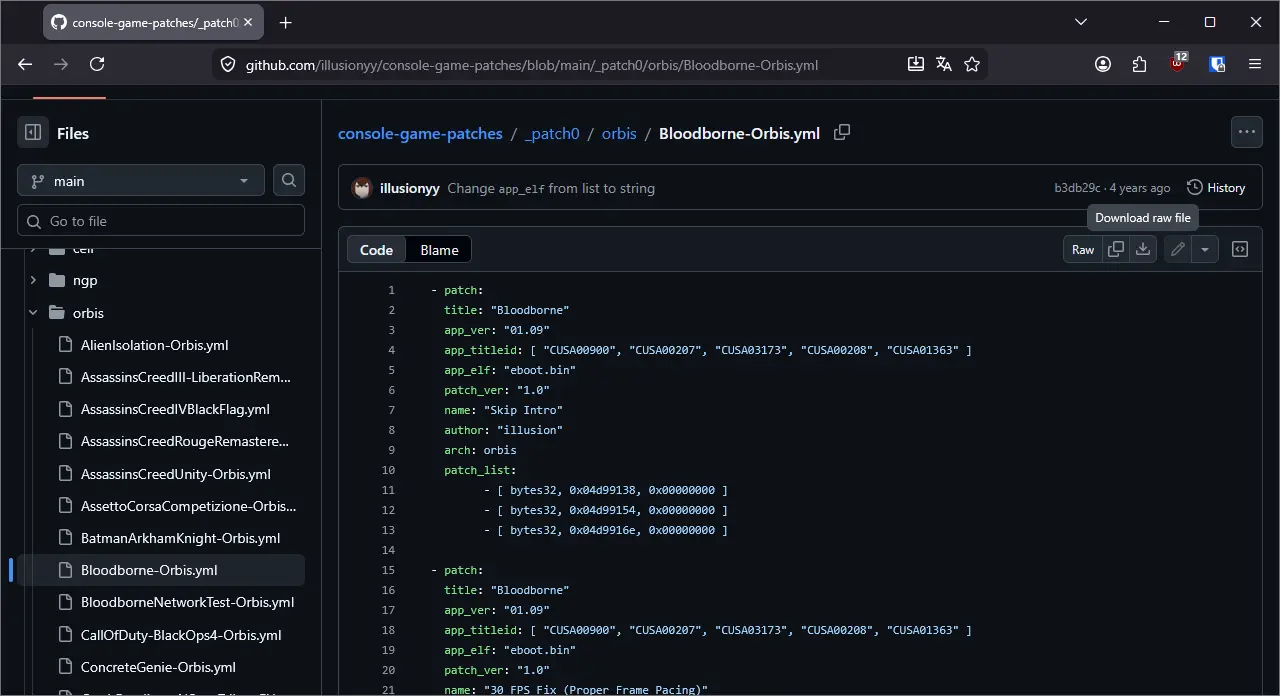Expand more edit options dropdown
1280x696 pixels.
[x=1205, y=249]
